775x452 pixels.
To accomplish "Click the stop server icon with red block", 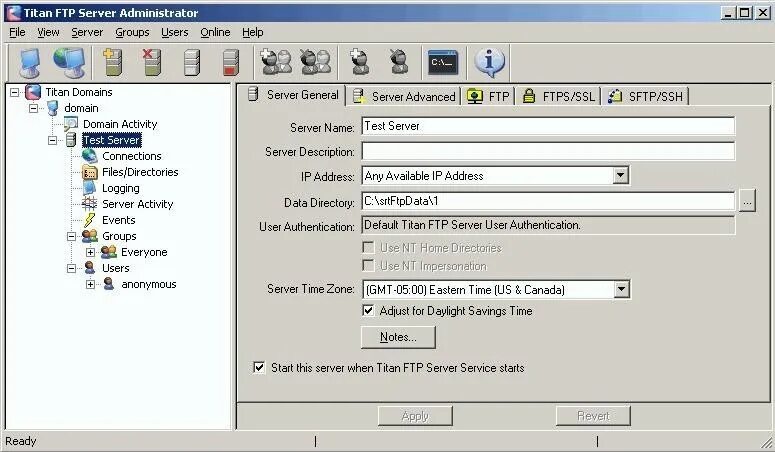I will tap(231, 62).
